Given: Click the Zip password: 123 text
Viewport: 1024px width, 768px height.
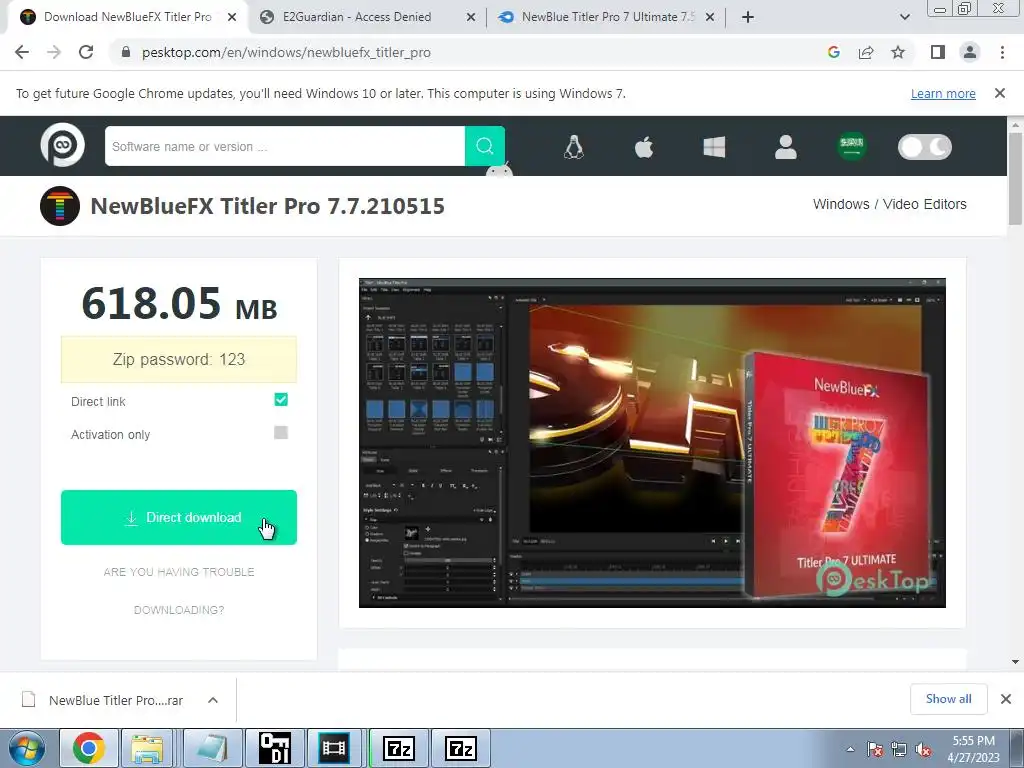Looking at the screenshot, I should click(179, 359).
